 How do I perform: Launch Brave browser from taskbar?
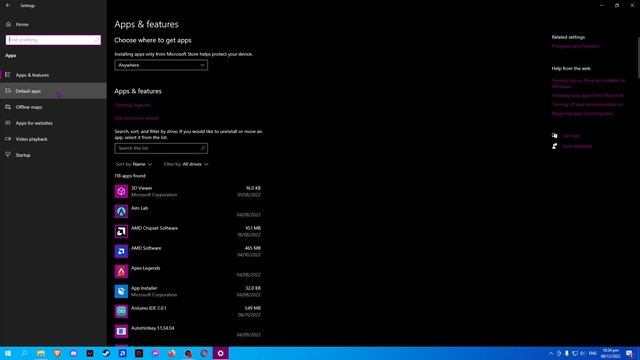tap(57, 353)
